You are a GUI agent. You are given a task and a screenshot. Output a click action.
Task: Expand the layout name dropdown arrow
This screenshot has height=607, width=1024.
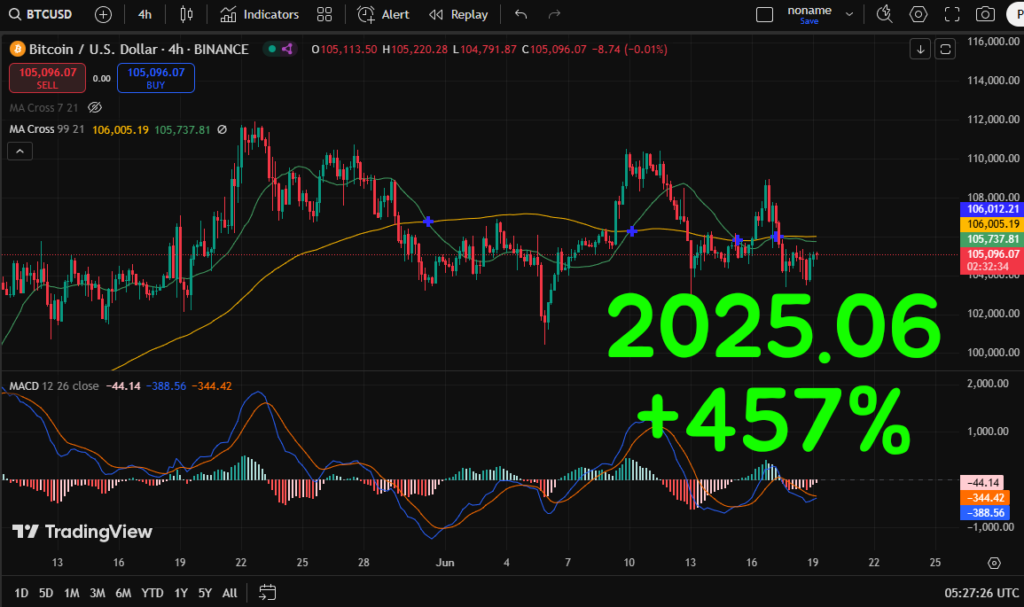pos(849,14)
